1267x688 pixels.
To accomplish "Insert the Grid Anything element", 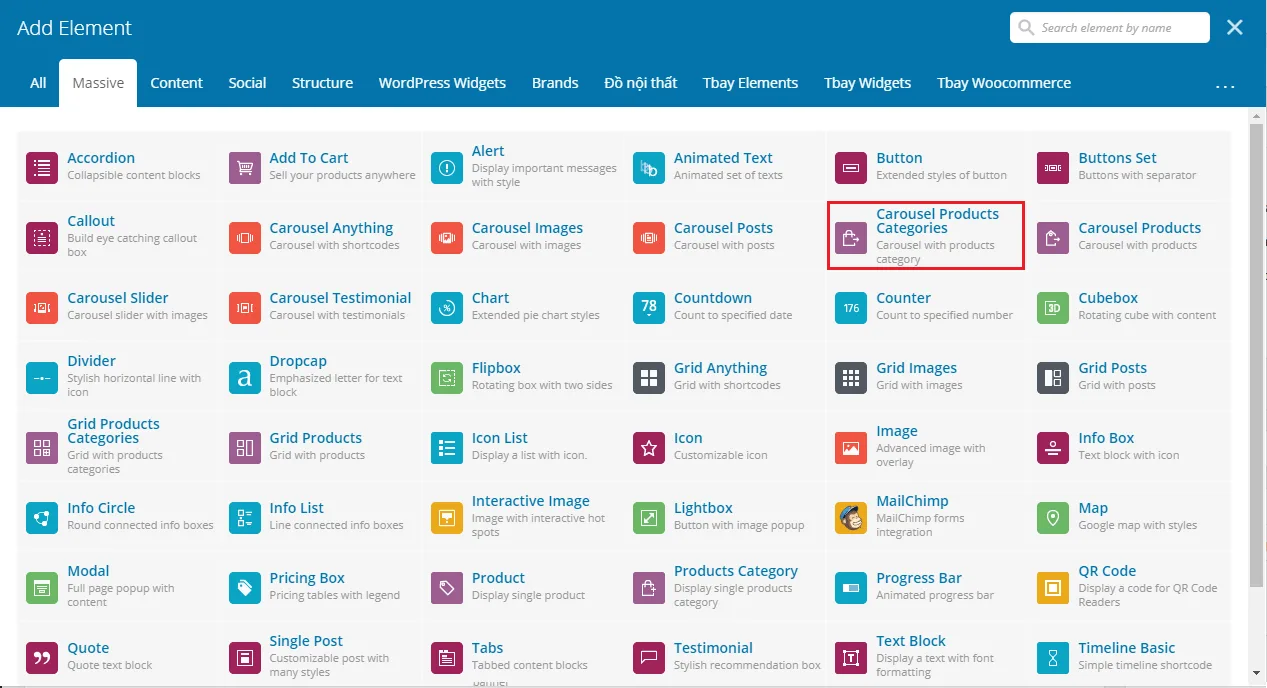I will [725, 376].
